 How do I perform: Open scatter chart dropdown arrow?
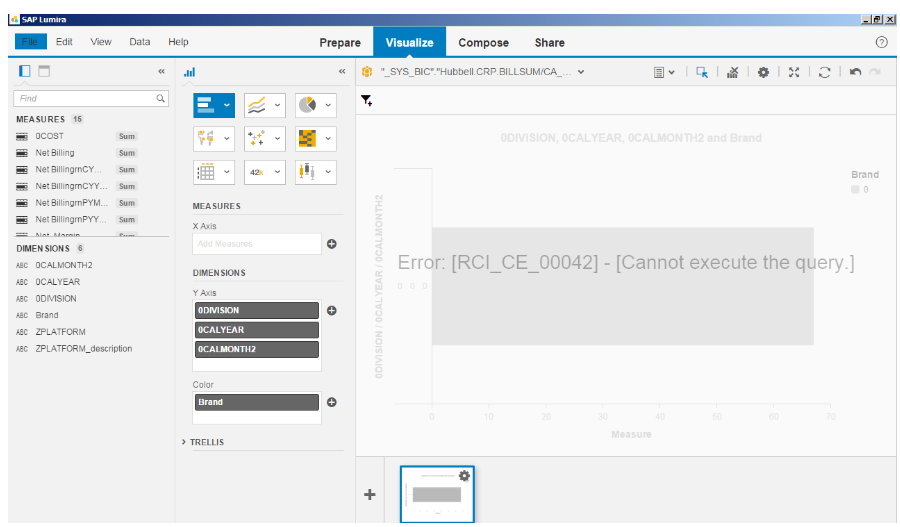(277, 138)
